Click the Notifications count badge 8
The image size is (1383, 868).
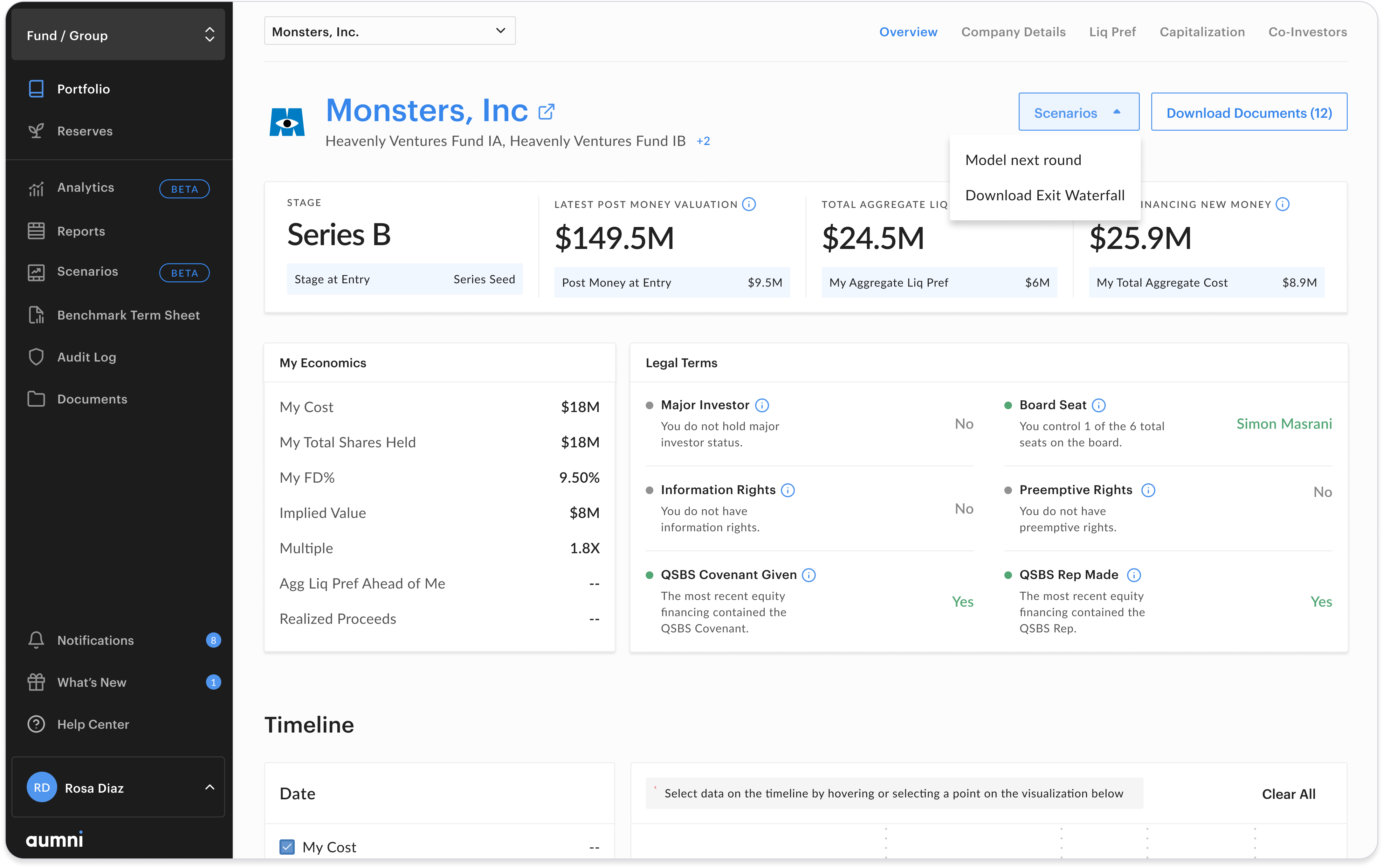(x=213, y=640)
